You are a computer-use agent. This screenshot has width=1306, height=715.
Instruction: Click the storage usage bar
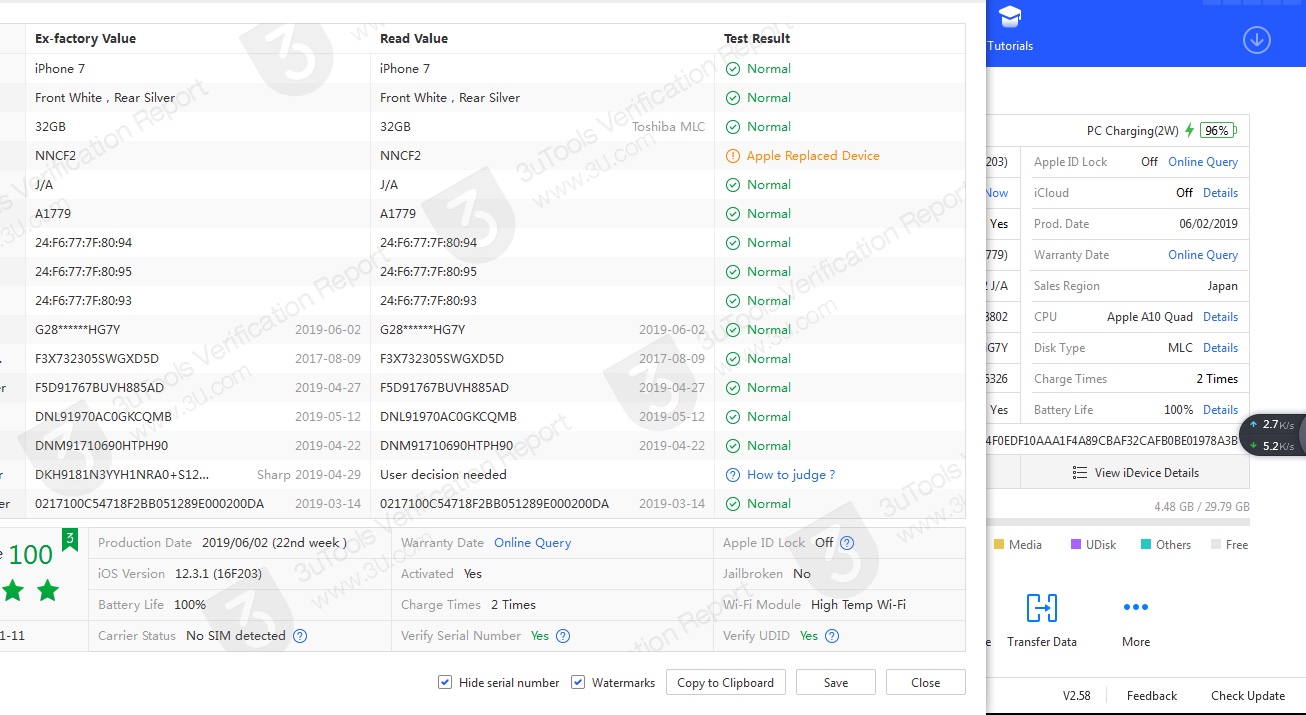click(x=1118, y=522)
